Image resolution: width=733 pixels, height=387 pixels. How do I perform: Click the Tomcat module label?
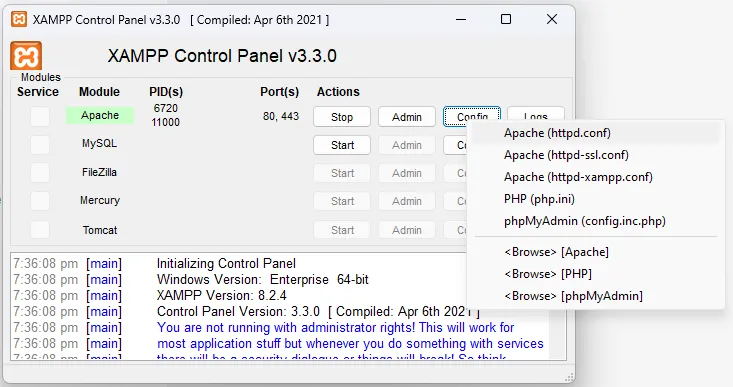tap(100, 230)
